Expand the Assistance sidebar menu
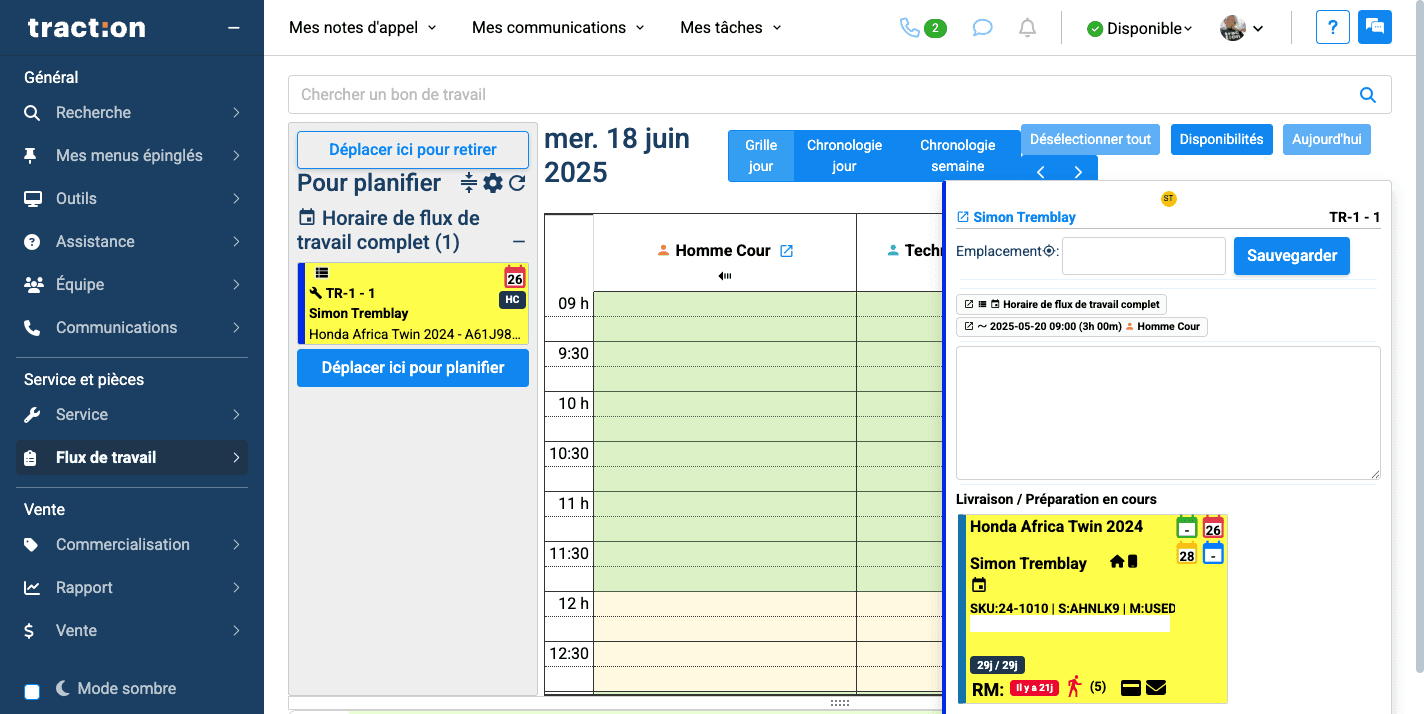The width and height of the screenshot is (1424, 714). tap(132, 242)
